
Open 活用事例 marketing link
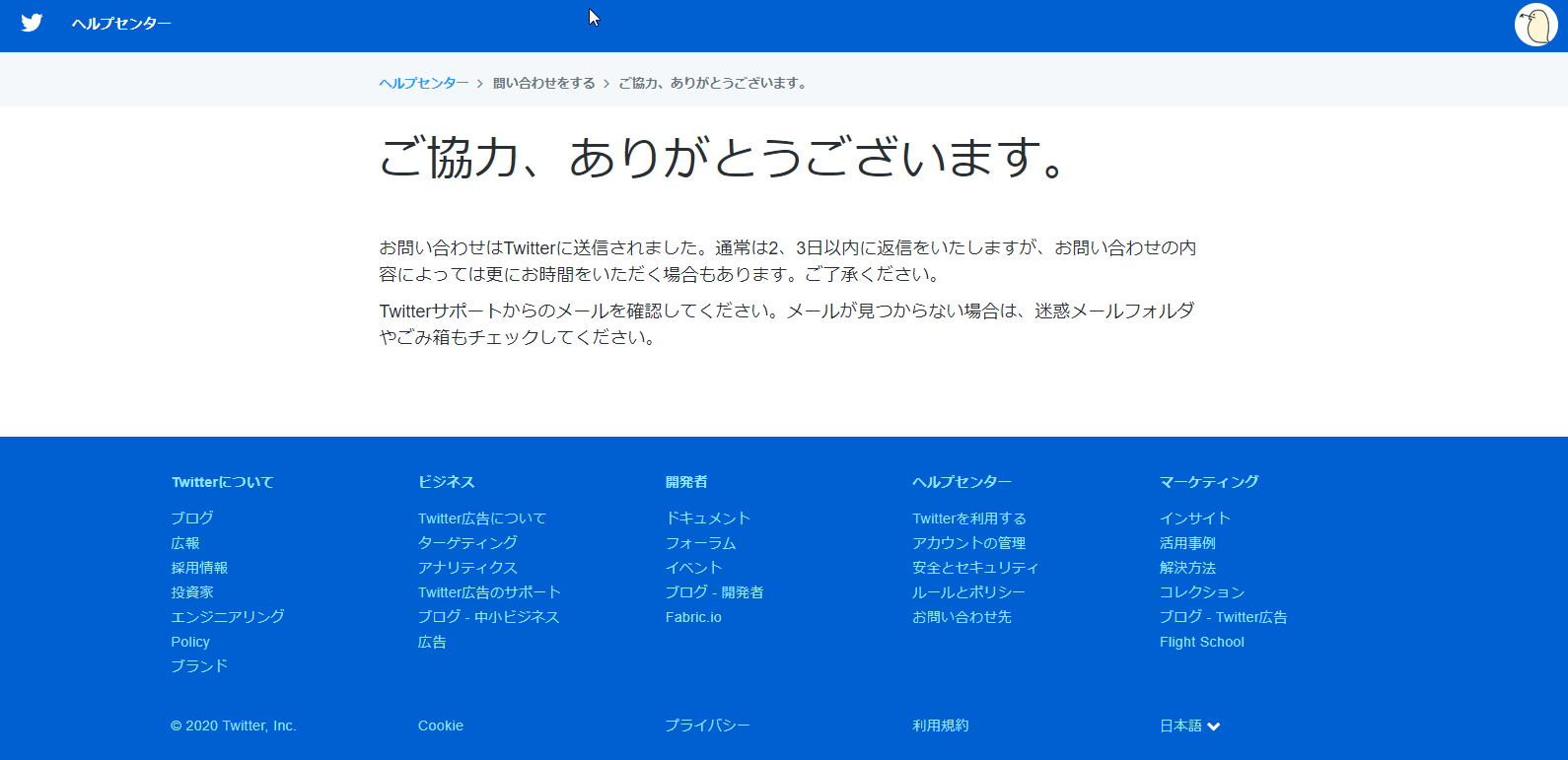[x=1188, y=543]
